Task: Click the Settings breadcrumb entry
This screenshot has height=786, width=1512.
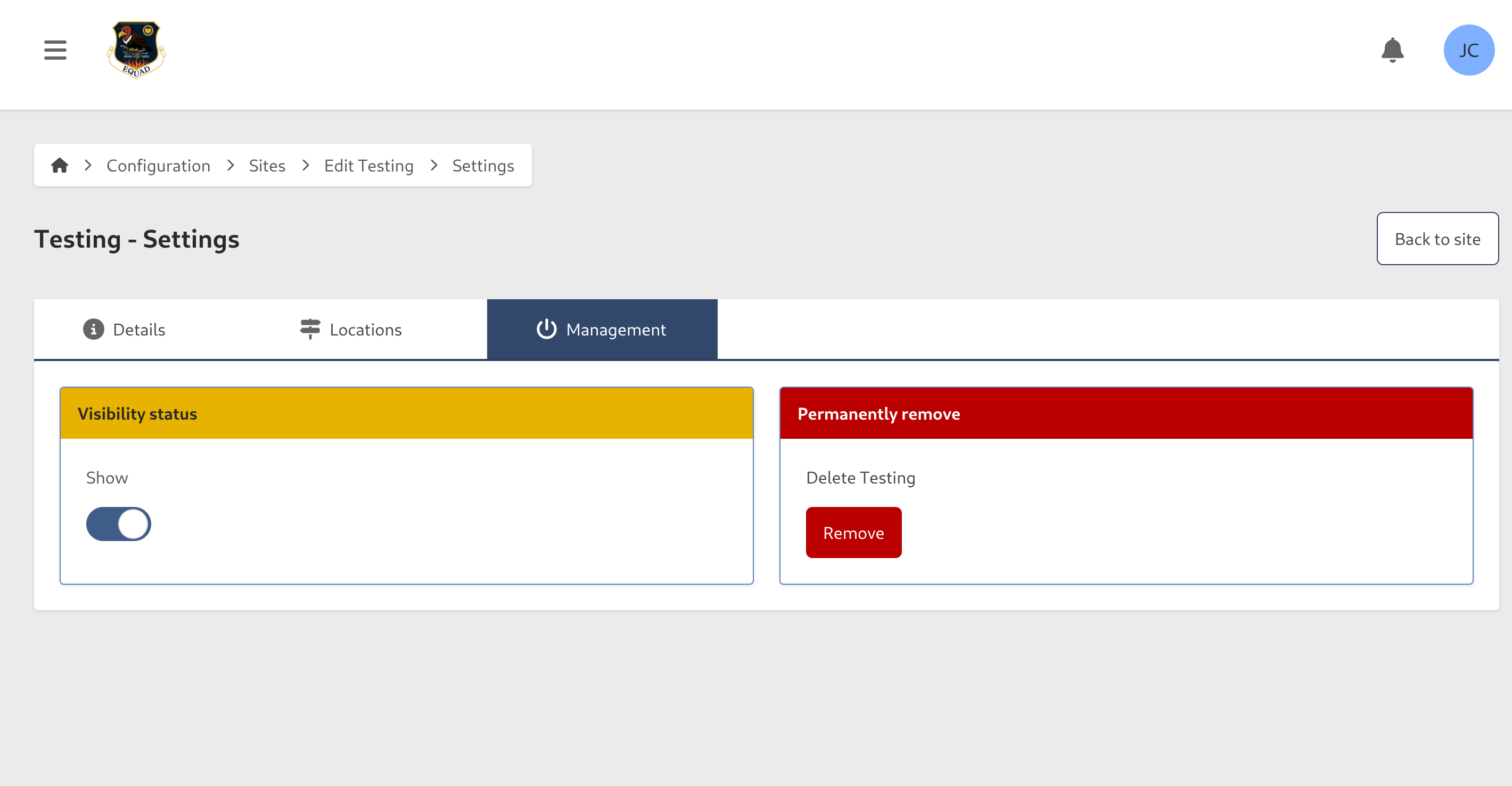Action: [x=482, y=165]
